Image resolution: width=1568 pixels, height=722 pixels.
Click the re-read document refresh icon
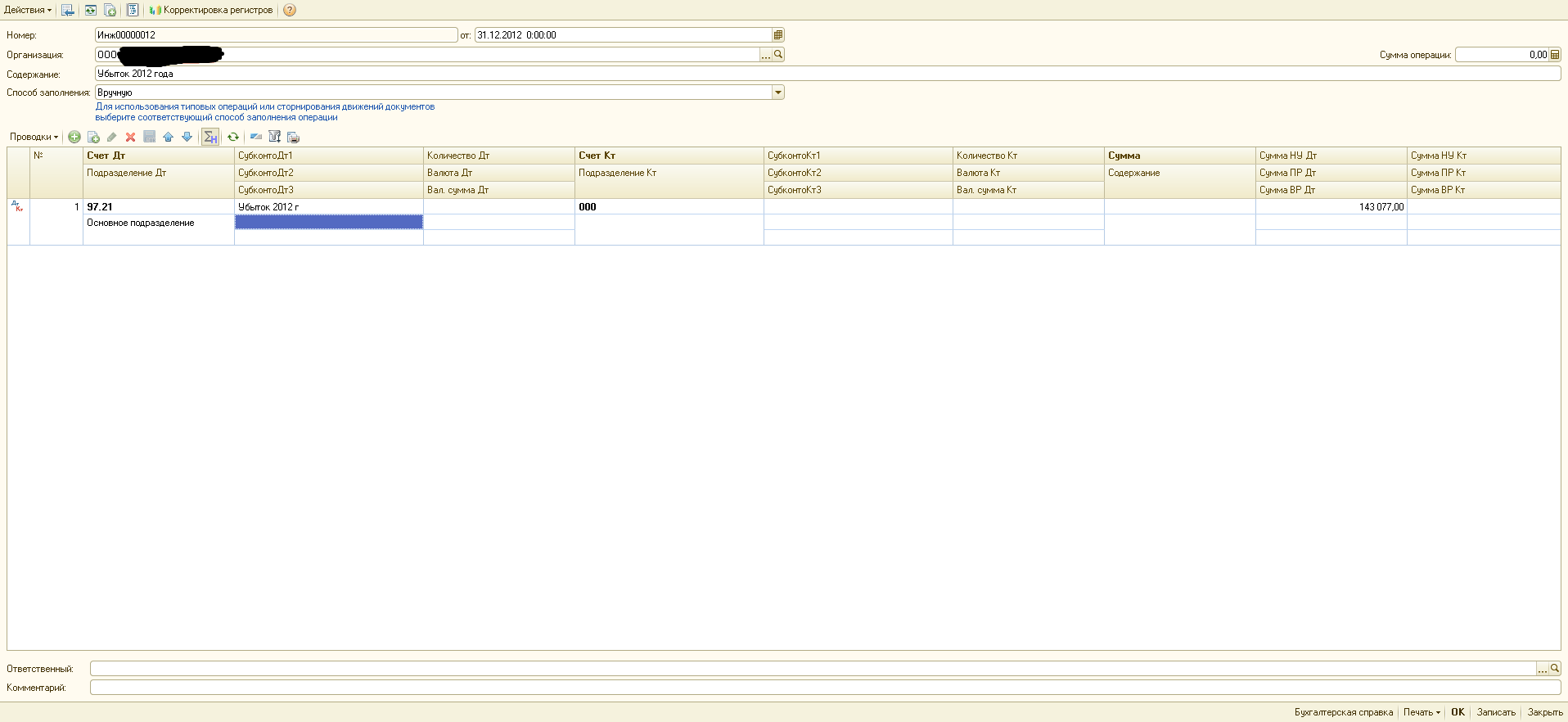(90, 10)
